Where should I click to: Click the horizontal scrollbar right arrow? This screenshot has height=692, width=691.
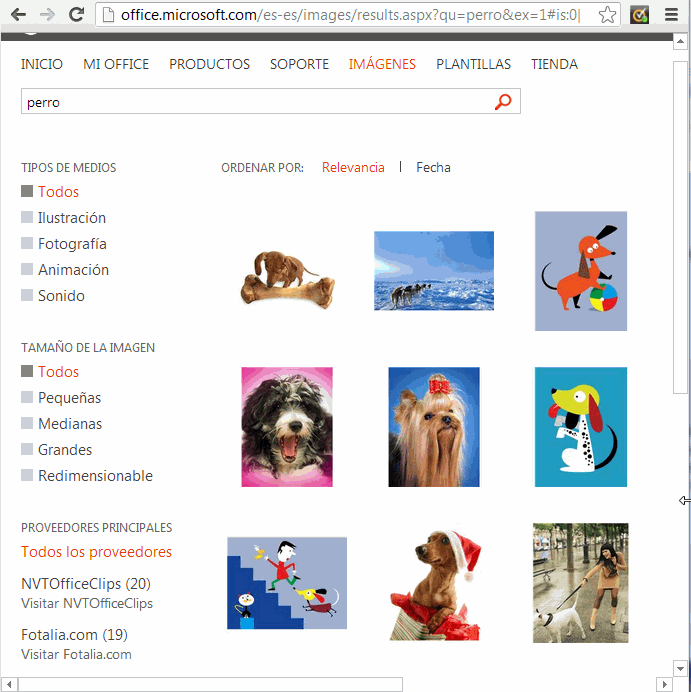[664, 684]
